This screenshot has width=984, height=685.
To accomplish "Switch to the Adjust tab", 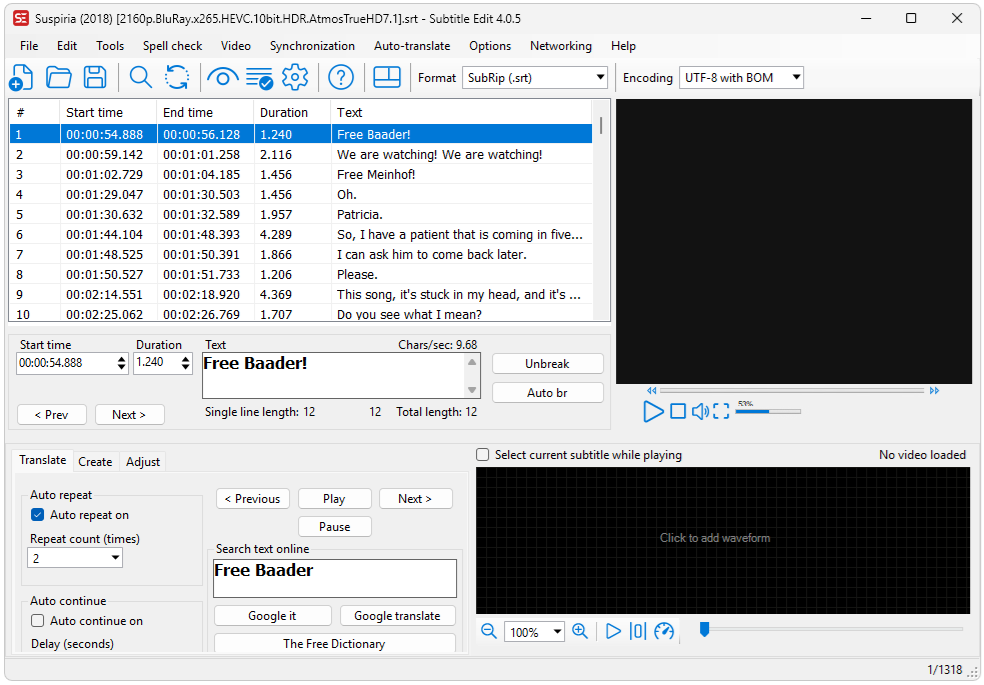I will pyautogui.click(x=143, y=462).
